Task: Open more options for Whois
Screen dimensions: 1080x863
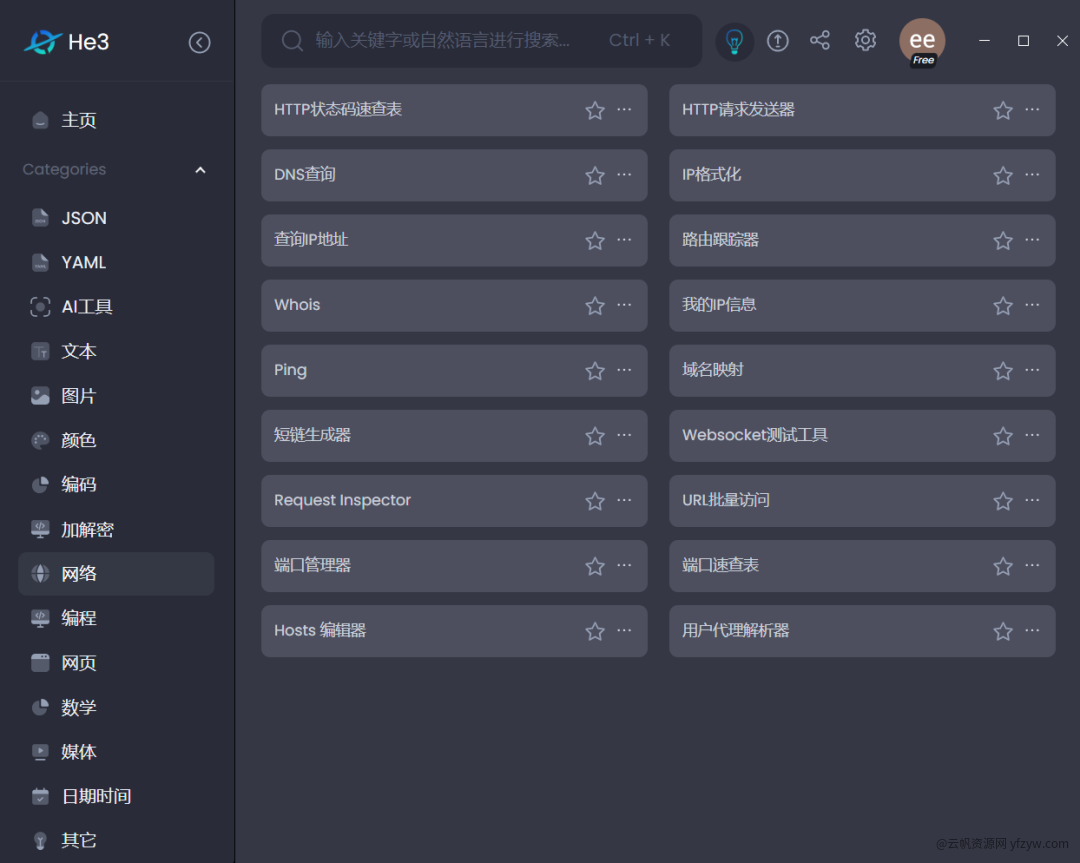Action: (624, 305)
